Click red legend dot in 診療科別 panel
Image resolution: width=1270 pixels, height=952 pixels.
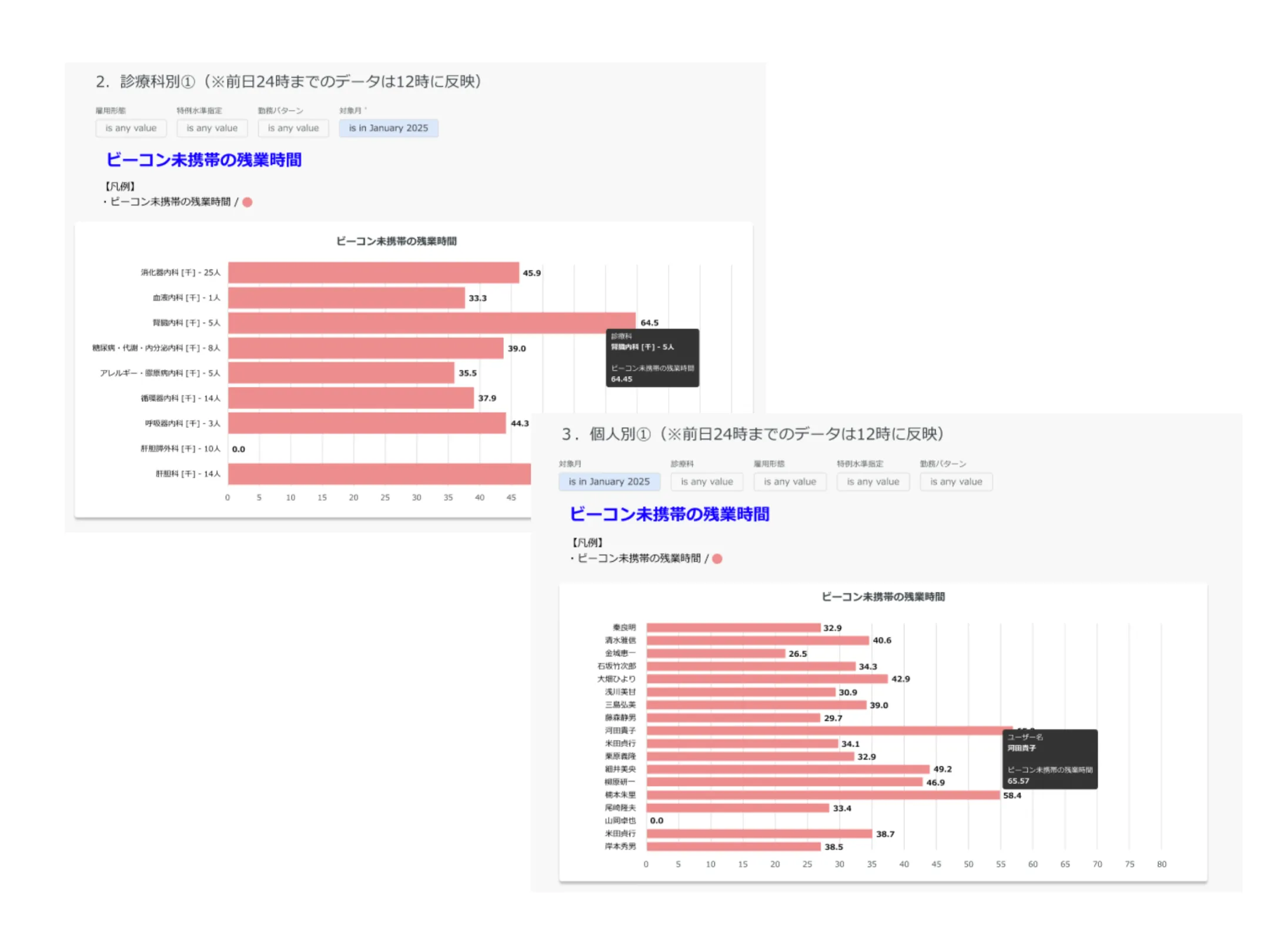click(x=248, y=202)
